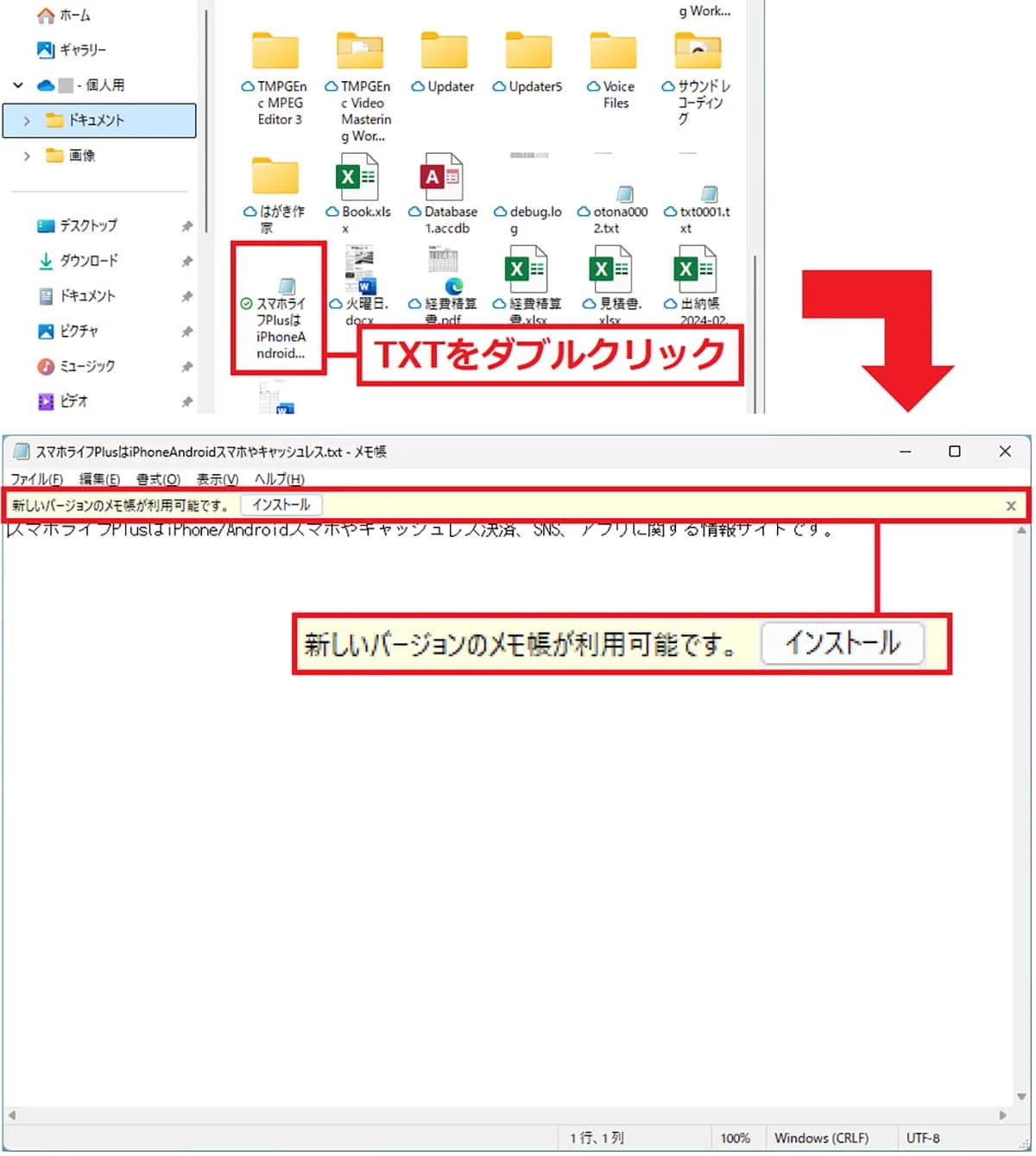Image resolution: width=1036 pixels, height=1156 pixels.
Task: Click the インストール button in notification bar
Action: click(281, 505)
